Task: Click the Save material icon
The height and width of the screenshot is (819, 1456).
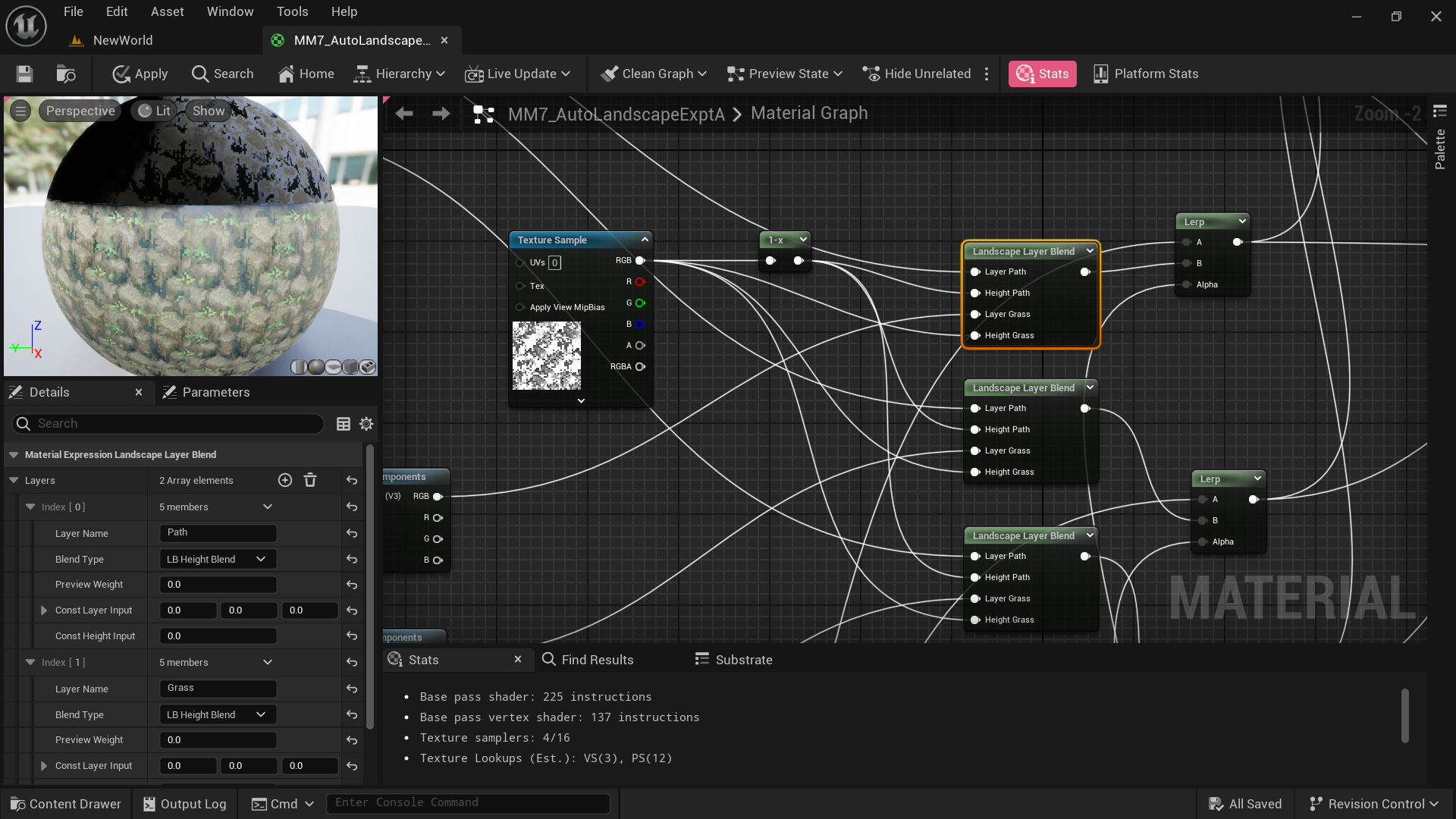Action: pyautogui.click(x=24, y=74)
